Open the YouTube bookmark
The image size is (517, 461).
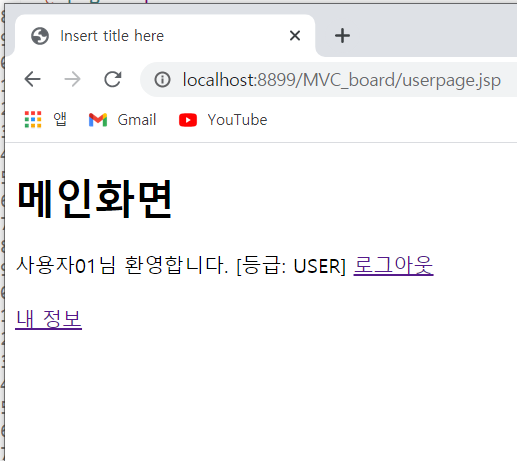pos(223,120)
